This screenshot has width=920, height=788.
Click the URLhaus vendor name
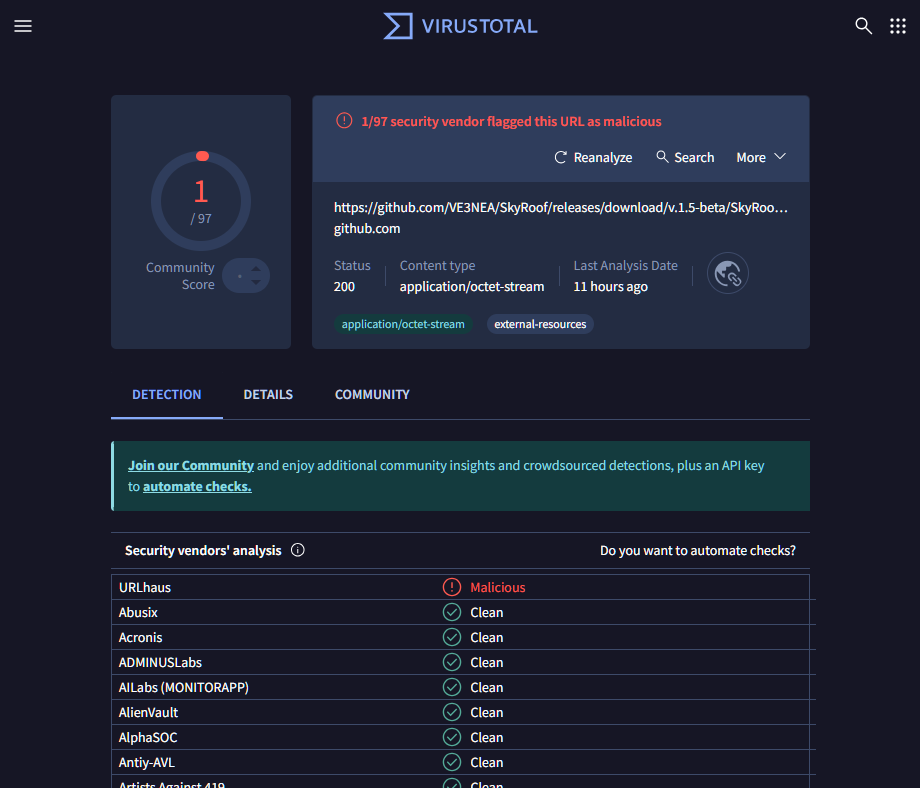(144, 587)
